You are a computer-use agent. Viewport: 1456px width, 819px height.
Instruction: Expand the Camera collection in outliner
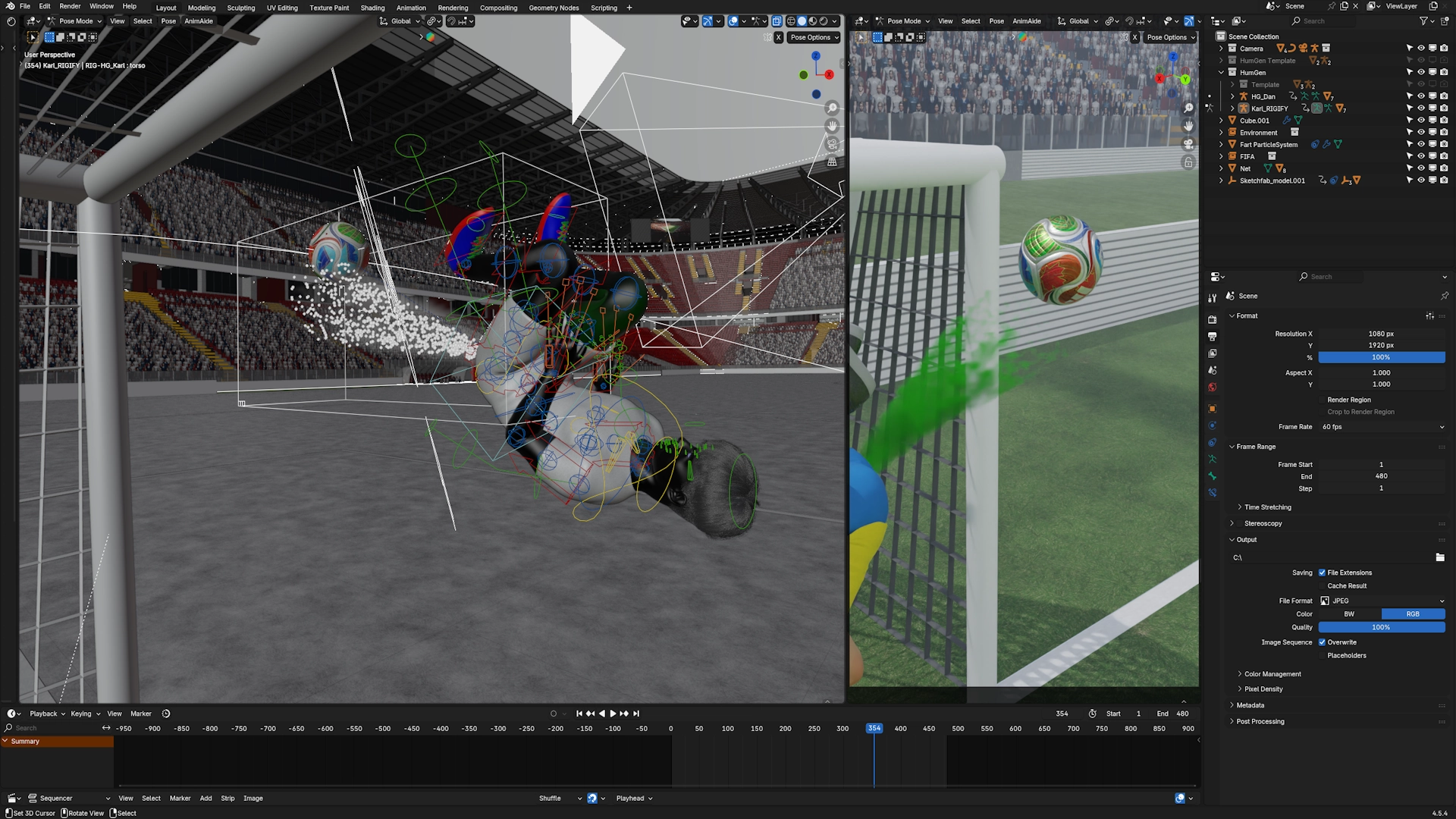click(1221, 49)
